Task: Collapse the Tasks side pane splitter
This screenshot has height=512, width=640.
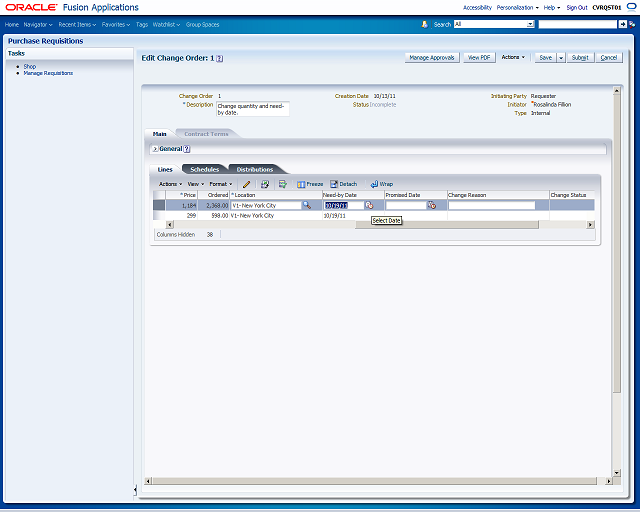Action: pyautogui.click(x=135, y=490)
